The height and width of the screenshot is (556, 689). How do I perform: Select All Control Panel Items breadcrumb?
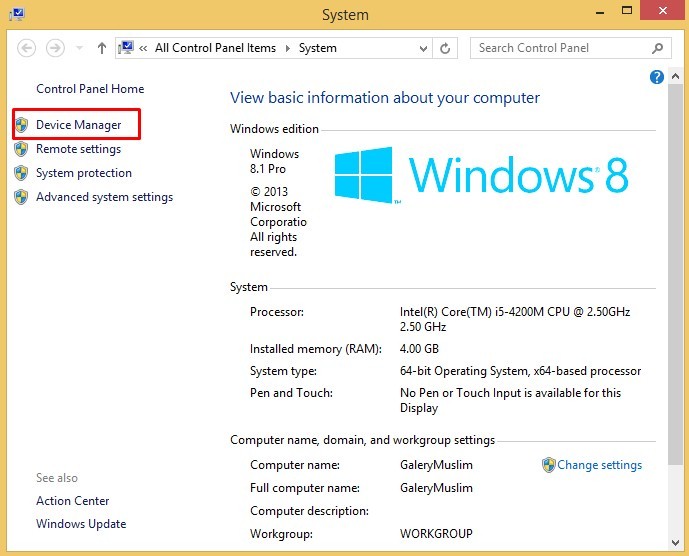coord(215,48)
